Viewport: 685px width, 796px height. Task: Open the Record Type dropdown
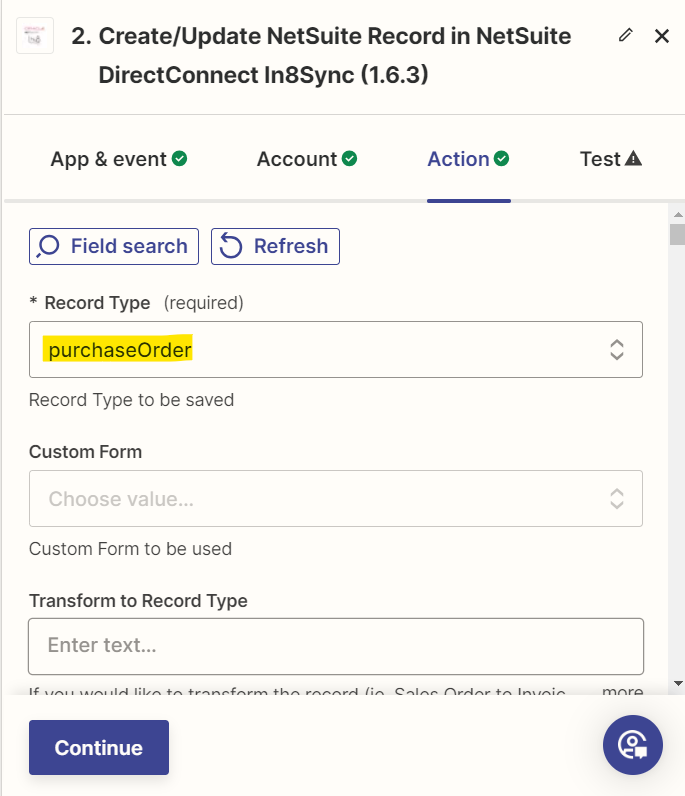coord(320,350)
